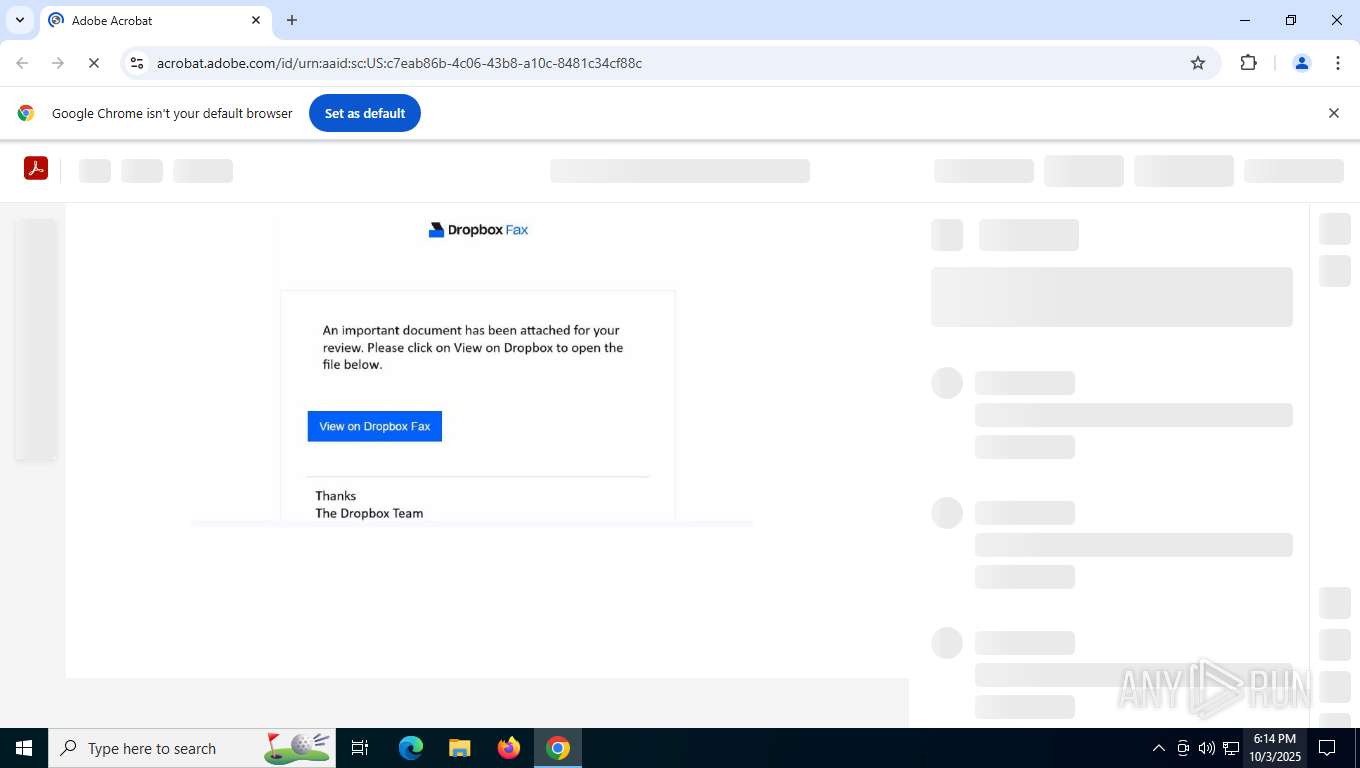The height and width of the screenshot is (768, 1360).
Task: Select the Adobe Acrobat browser tab
Action: (155, 20)
